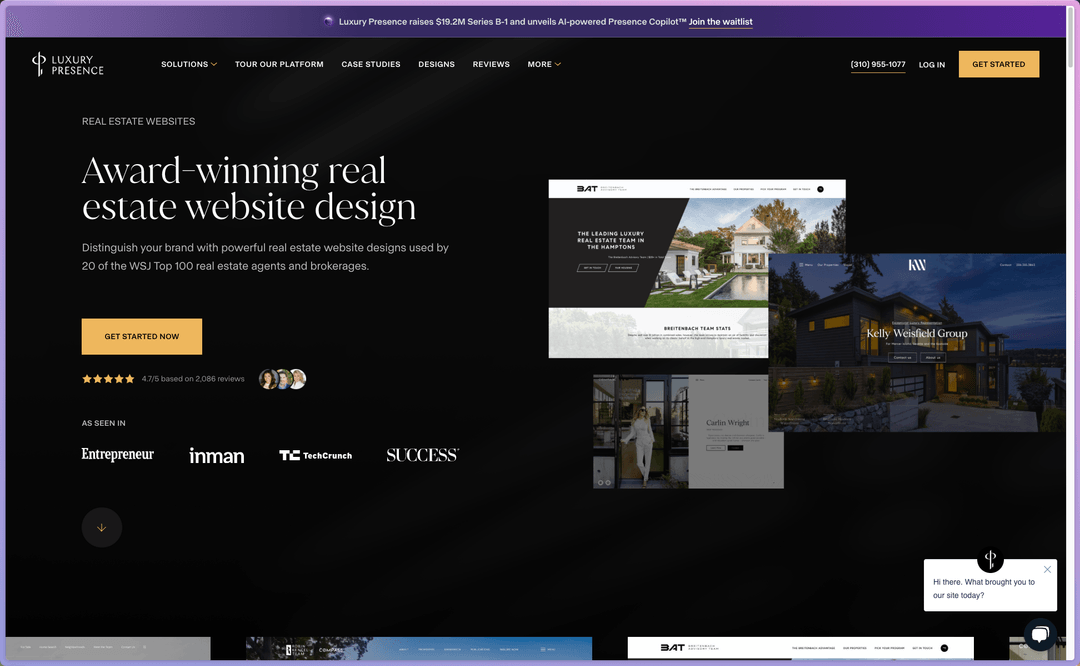Image resolution: width=1080 pixels, height=666 pixels.
Task: Close the chat greeting popup
Action: 1047,570
